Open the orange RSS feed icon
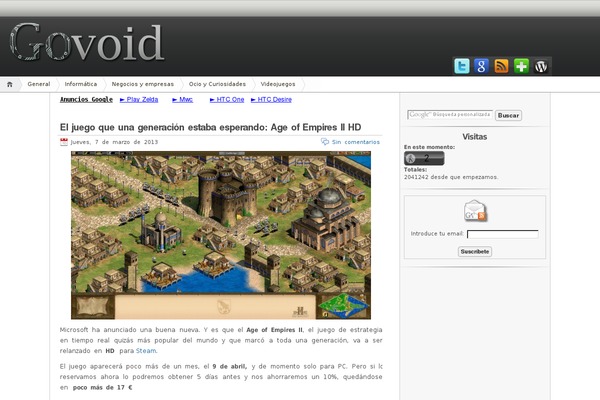 [501, 66]
